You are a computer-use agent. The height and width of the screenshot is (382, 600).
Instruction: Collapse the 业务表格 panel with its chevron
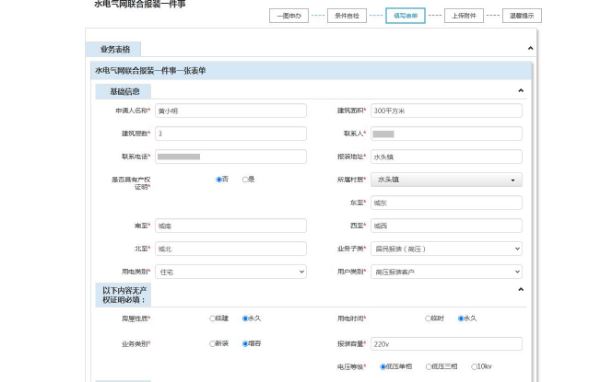[x=530, y=48]
